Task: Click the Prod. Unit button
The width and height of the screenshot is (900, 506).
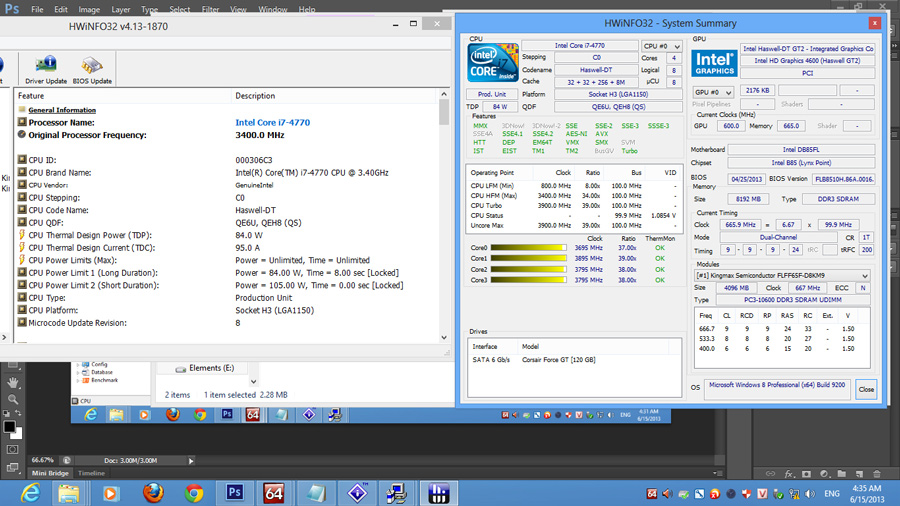Action: pos(492,94)
